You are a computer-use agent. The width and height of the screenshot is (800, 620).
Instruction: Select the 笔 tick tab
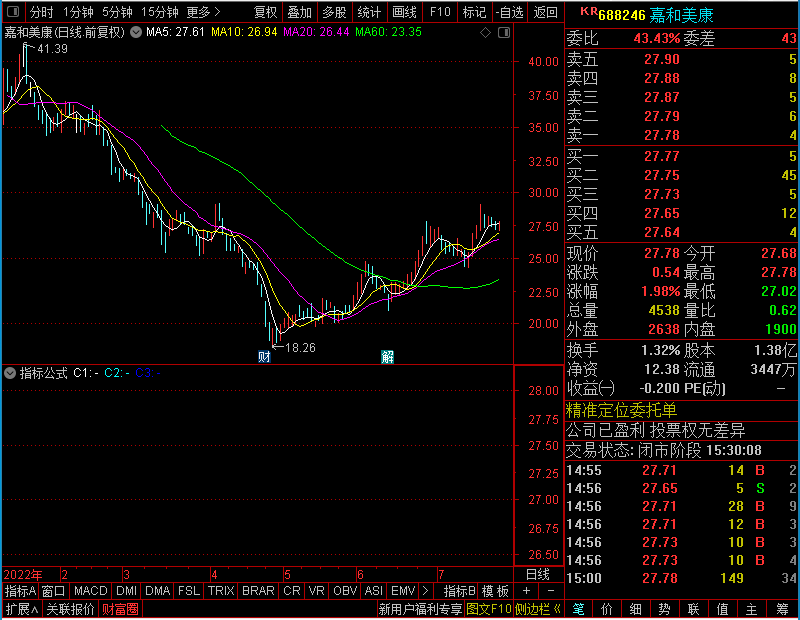click(x=579, y=609)
